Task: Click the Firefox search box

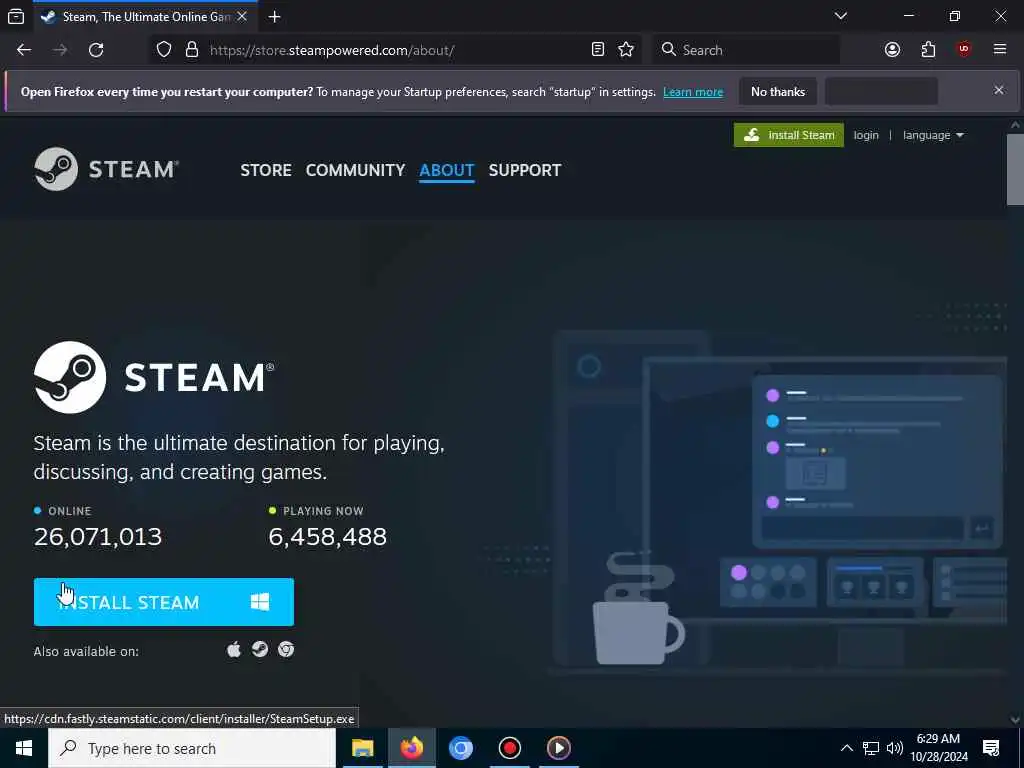Action: [x=746, y=50]
